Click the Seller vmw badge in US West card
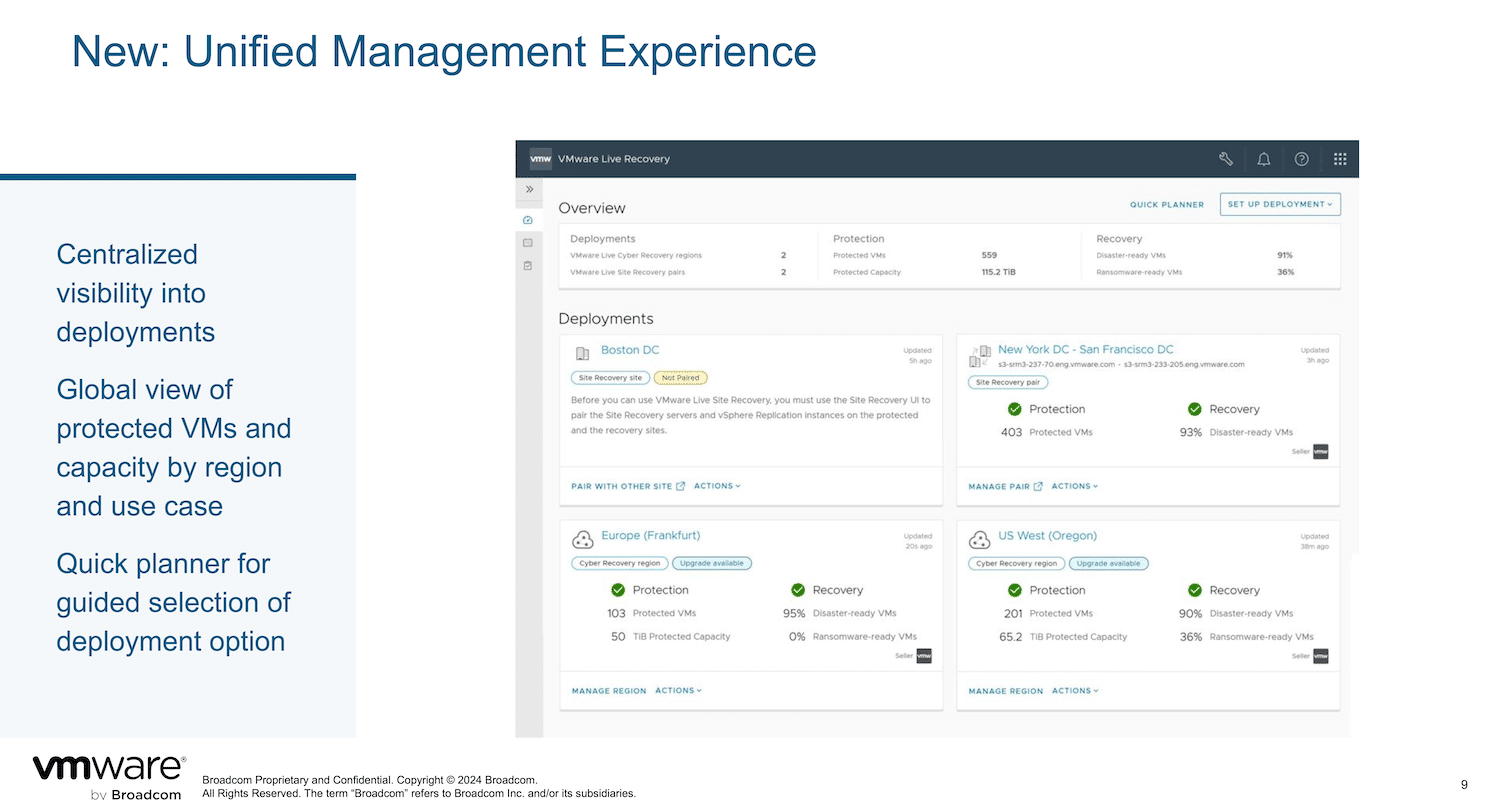This screenshot has width=1500, height=800. (x=1320, y=656)
